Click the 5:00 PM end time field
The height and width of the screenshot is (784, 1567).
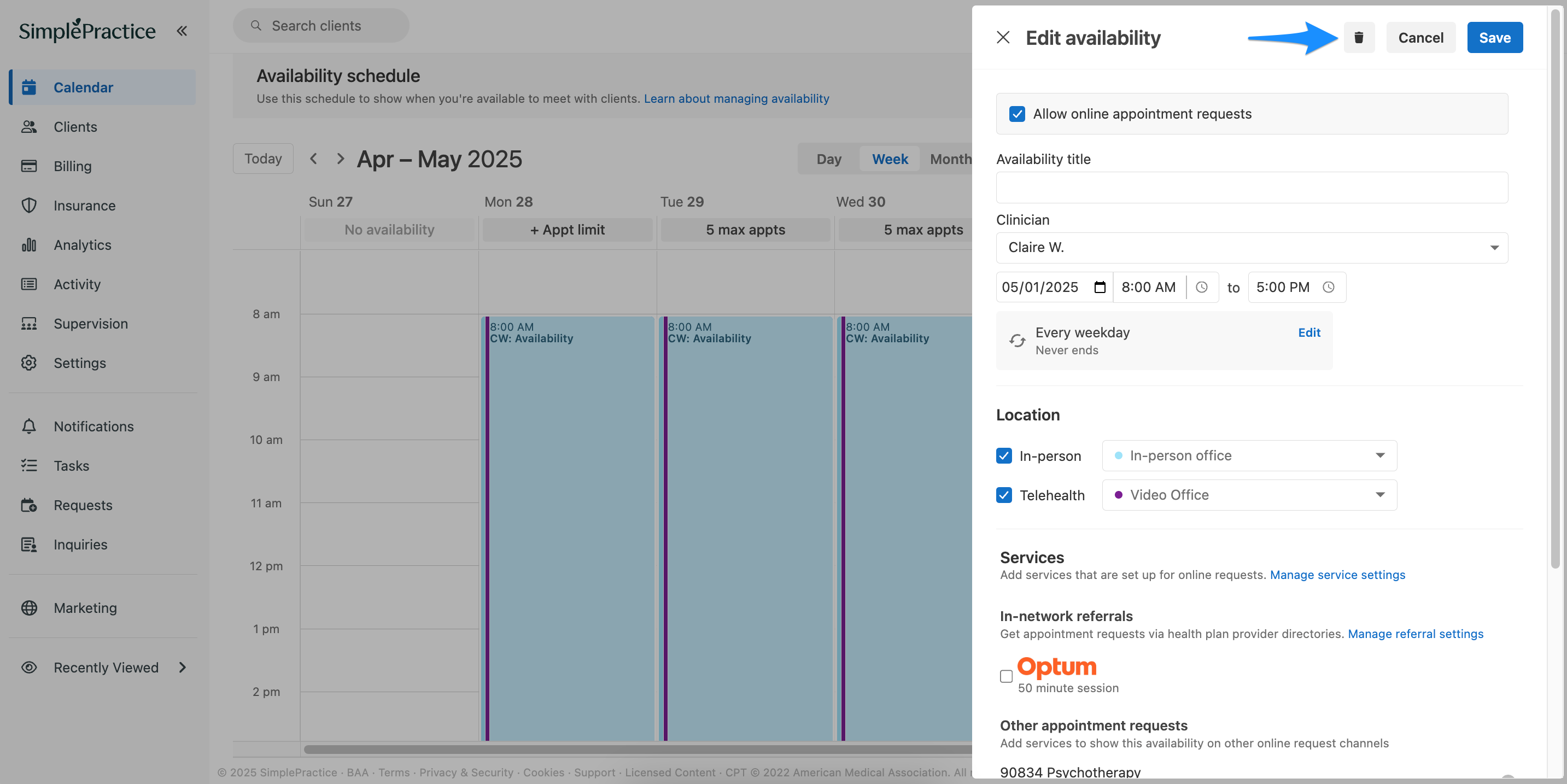point(1297,287)
